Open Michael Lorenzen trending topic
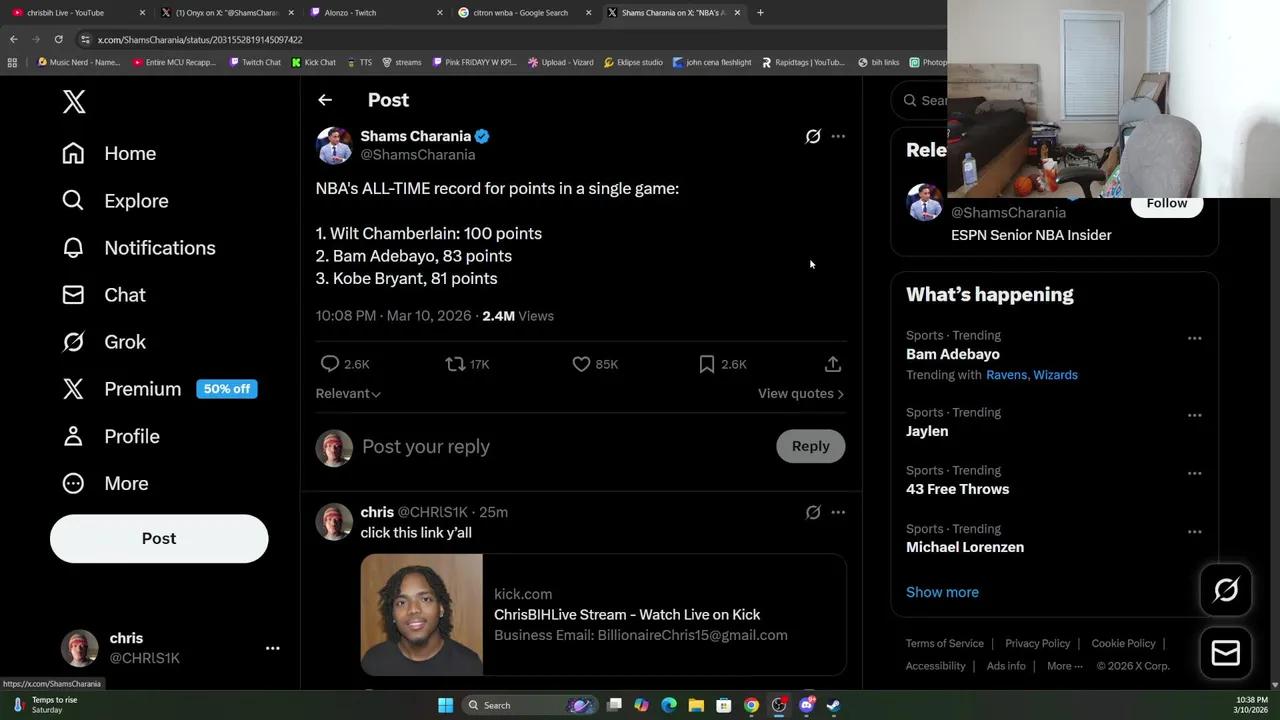Viewport: 1280px width, 720px height. [x=965, y=547]
